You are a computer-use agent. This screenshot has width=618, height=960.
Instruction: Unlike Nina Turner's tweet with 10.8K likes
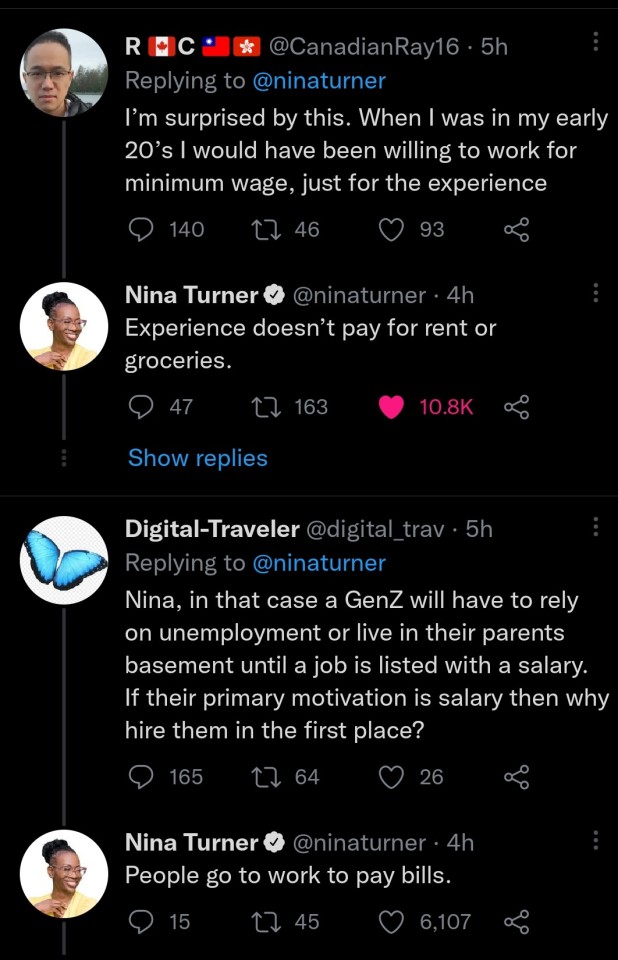[x=393, y=407]
